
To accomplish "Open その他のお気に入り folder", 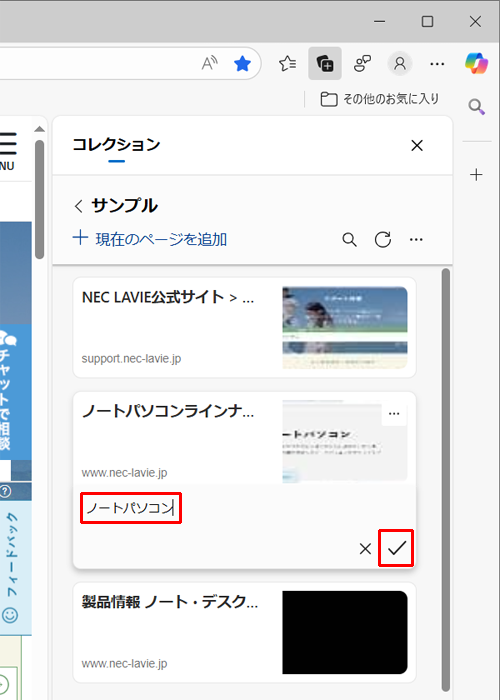I will 380,99.
